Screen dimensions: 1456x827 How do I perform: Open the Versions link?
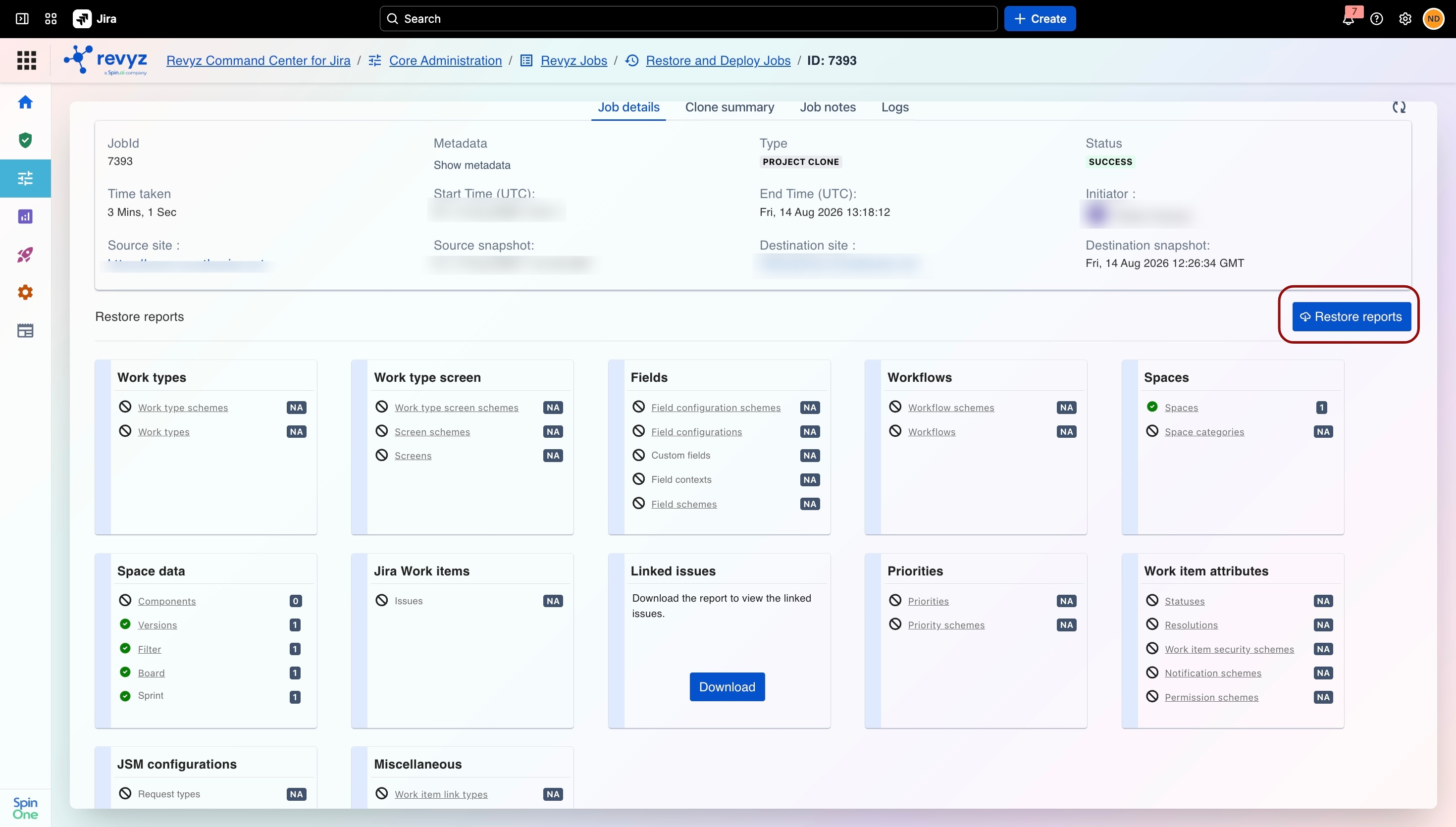point(157,625)
